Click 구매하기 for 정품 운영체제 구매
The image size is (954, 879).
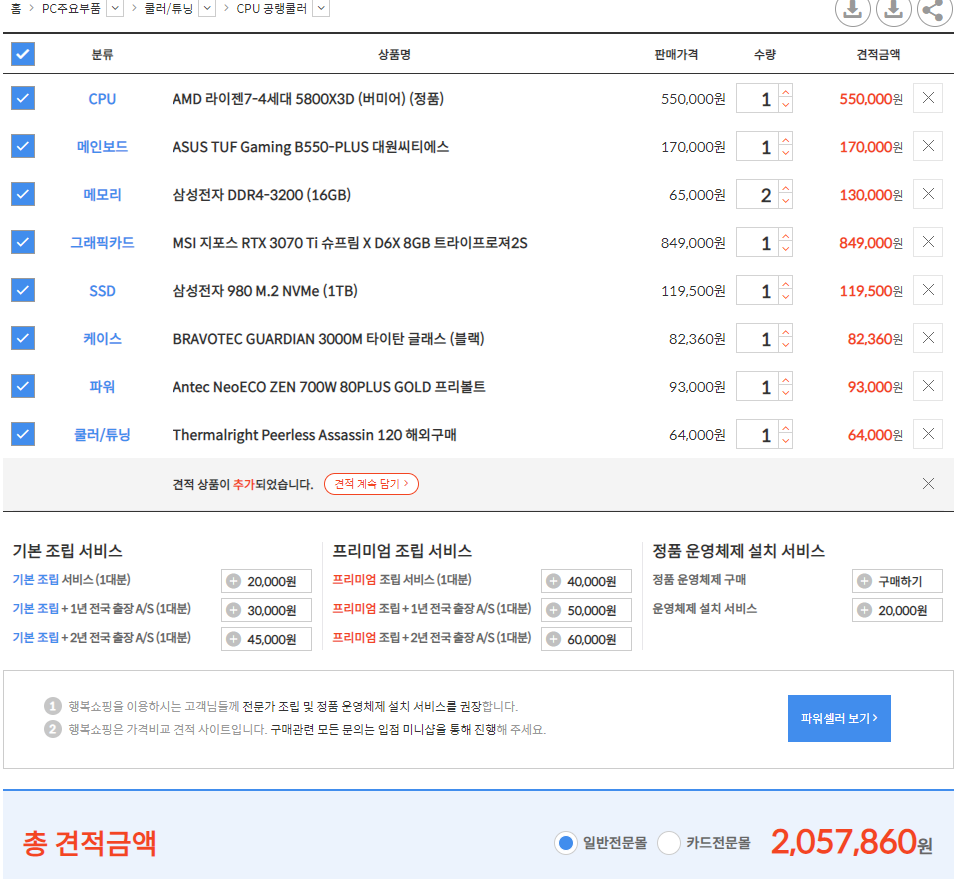pyautogui.click(x=897, y=581)
